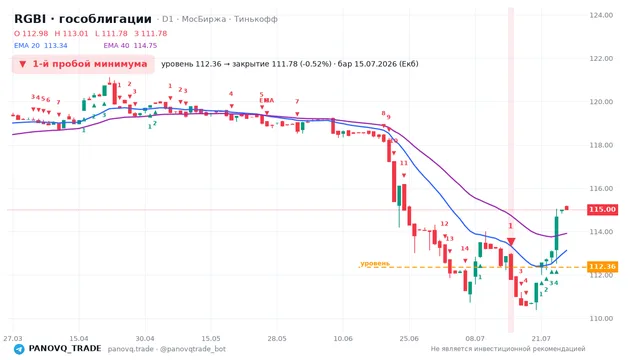The image size is (640, 360).
Task: Click the 120.00 price axis label
Action: pos(601,102)
